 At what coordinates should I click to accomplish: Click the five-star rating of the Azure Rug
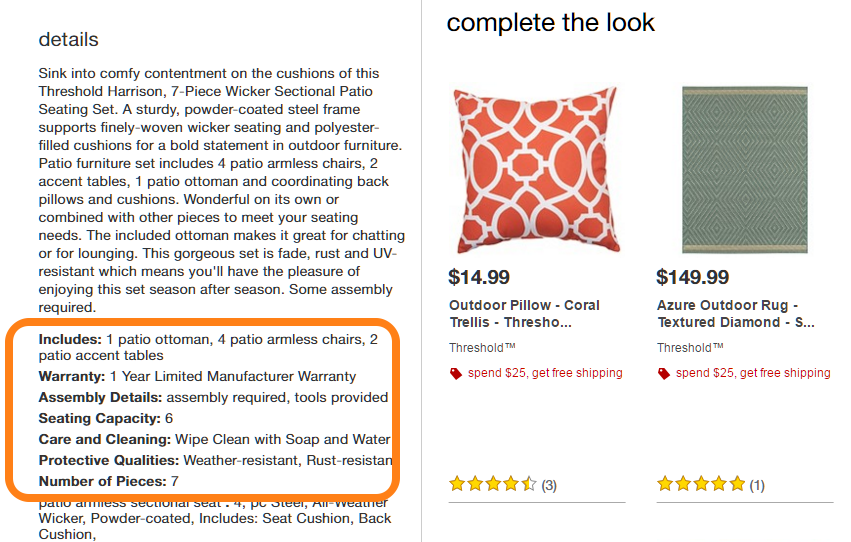click(701, 484)
